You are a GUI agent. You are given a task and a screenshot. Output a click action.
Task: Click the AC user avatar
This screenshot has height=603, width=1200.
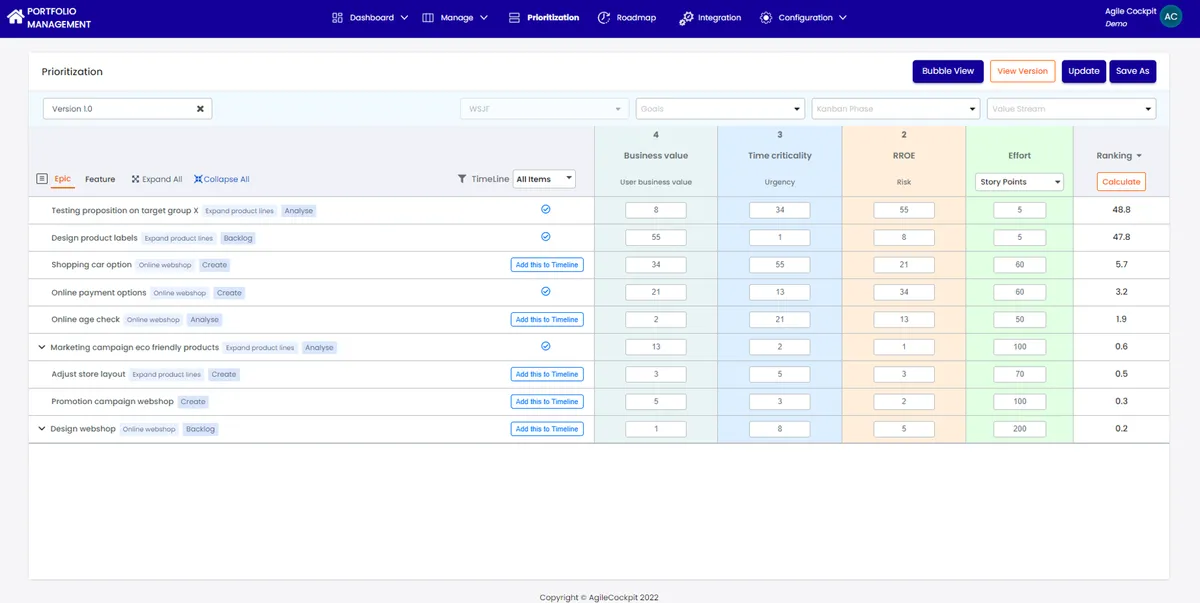click(1171, 17)
